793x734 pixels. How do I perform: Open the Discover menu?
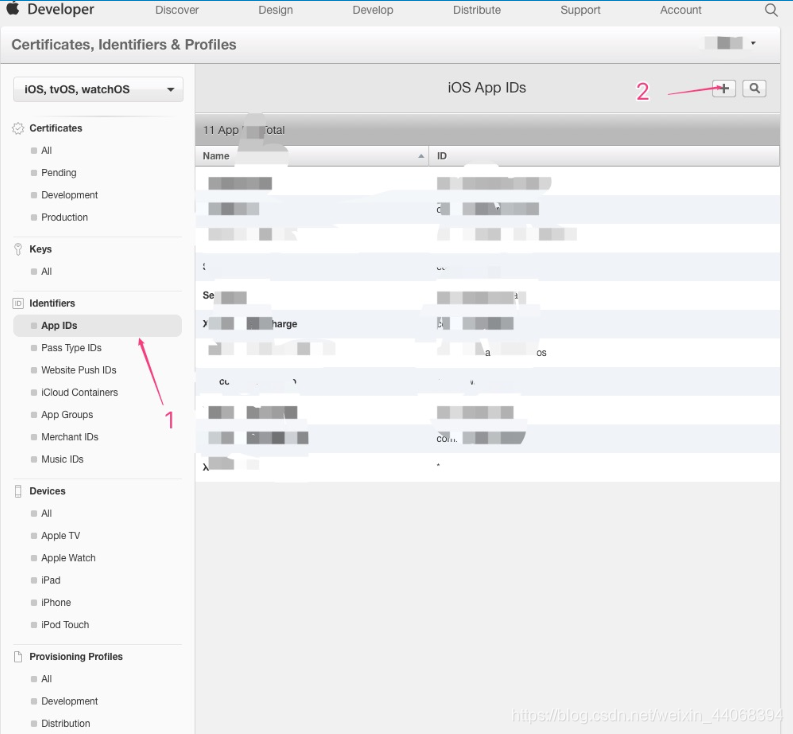coord(177,10)
